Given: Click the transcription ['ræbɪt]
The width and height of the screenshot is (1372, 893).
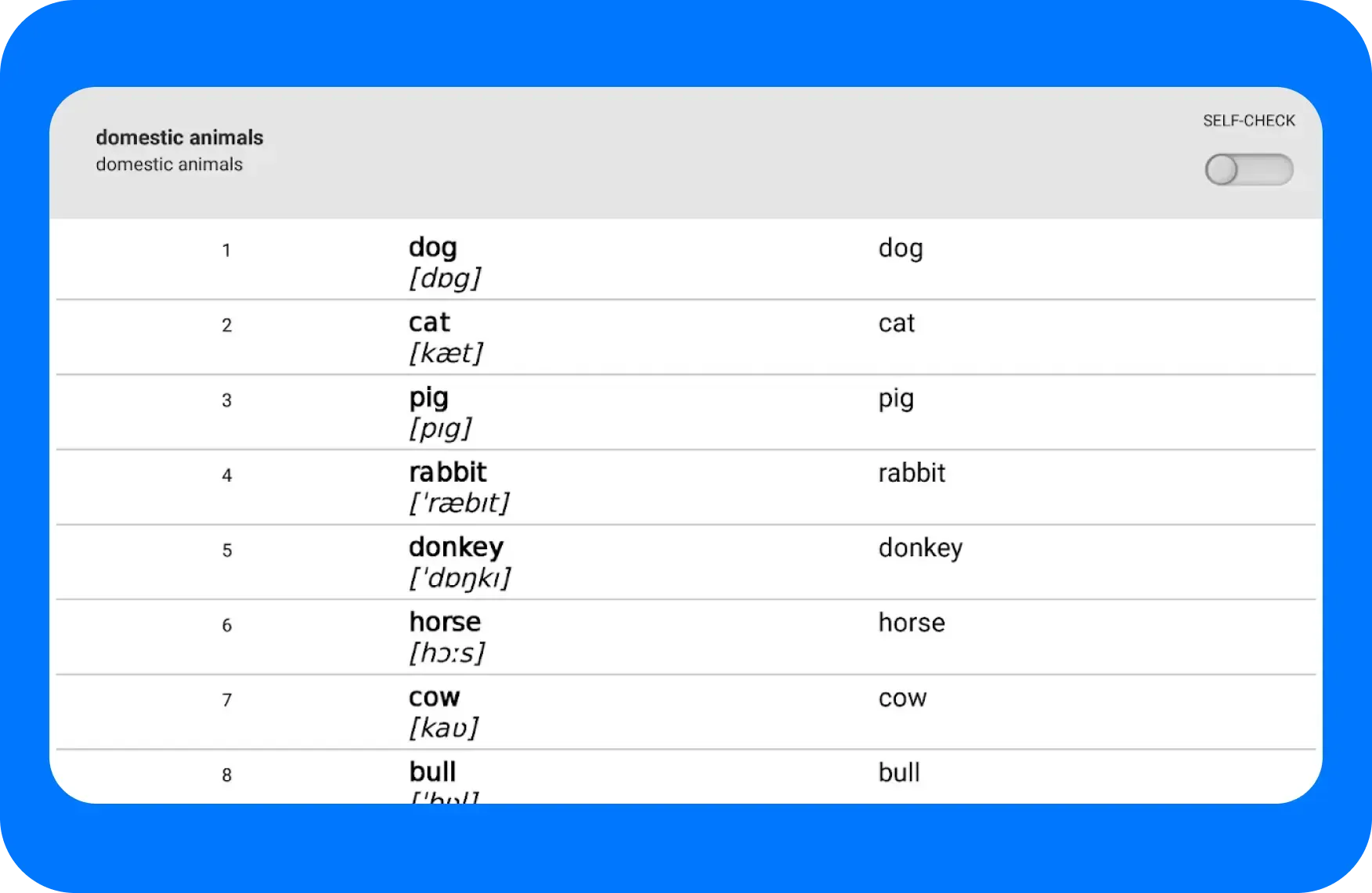Looking at the screenshot, I should (x=459, y=503).
